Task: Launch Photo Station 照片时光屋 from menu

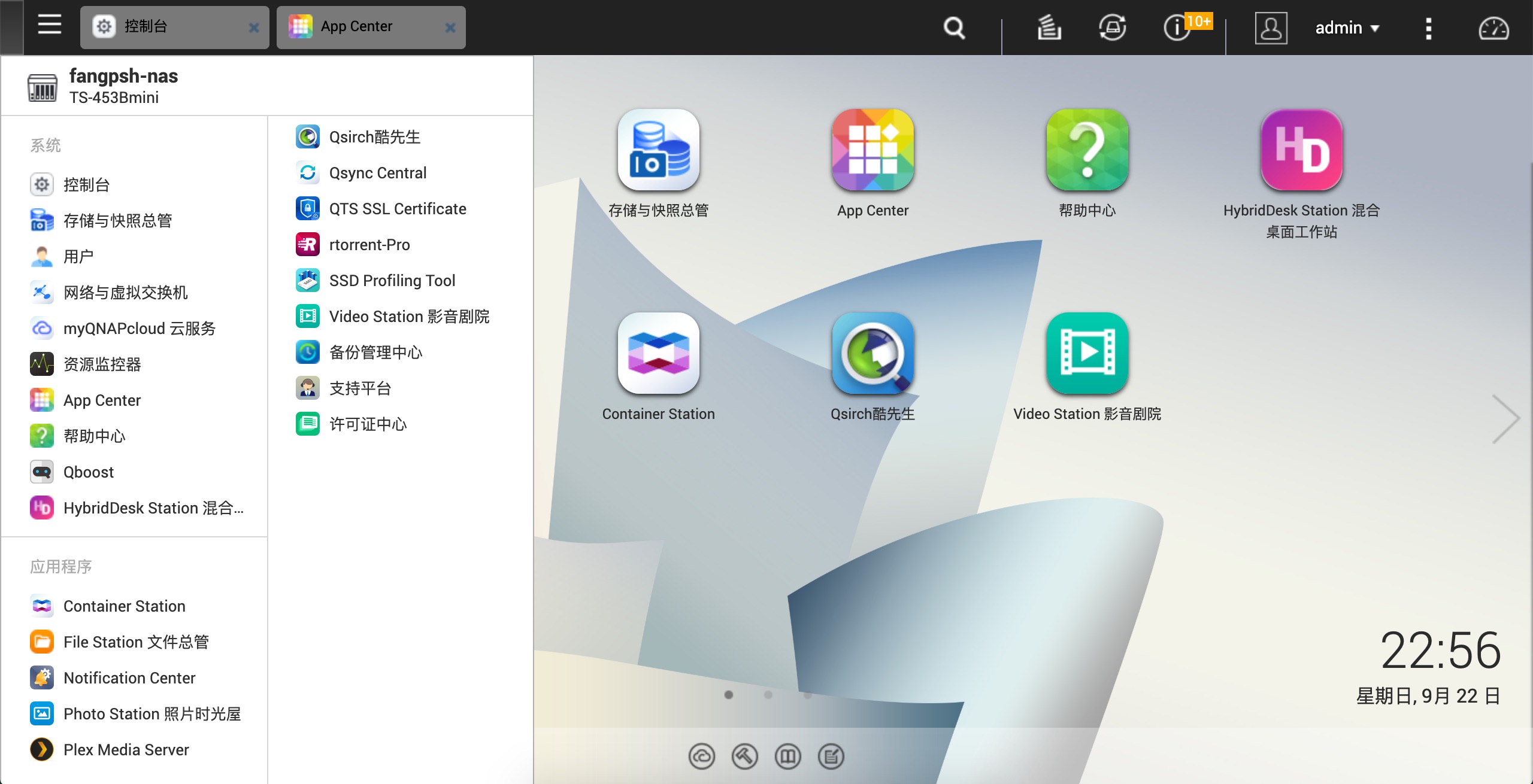Action: point(134,713)
